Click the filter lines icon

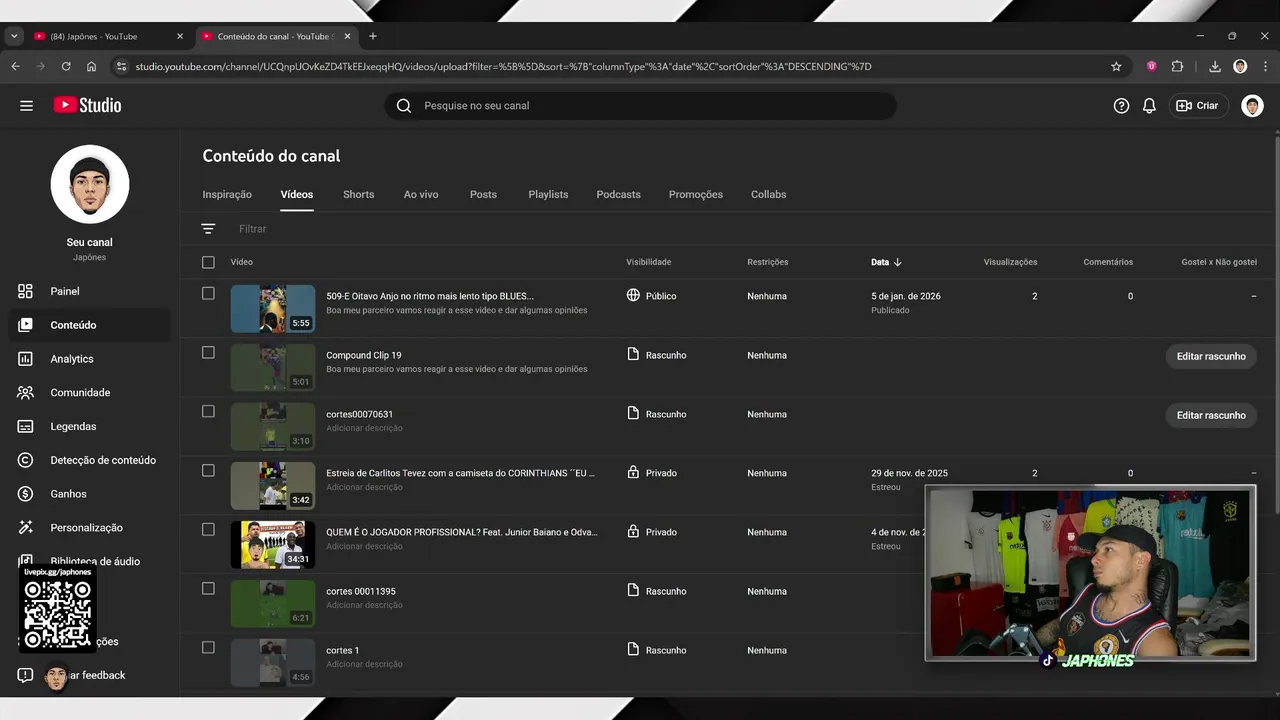pyautogui.click(x=208, y=229)
